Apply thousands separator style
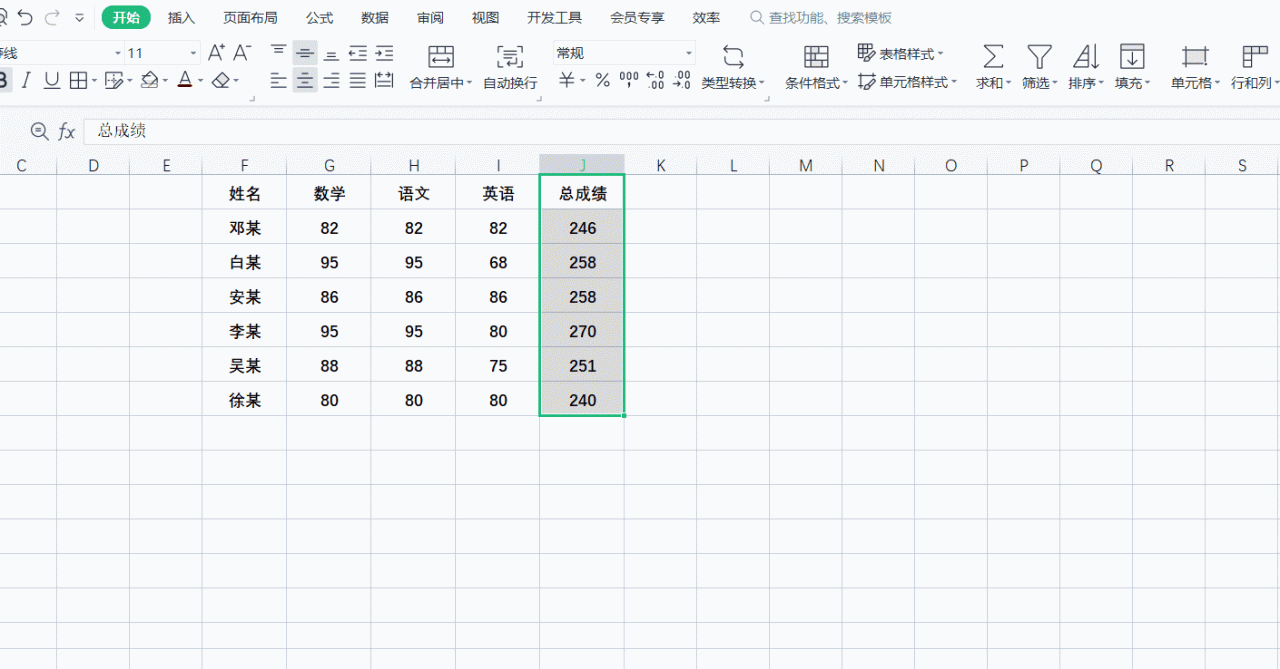The width and height of the screenshot is (1280, 669). pos(629,80)
